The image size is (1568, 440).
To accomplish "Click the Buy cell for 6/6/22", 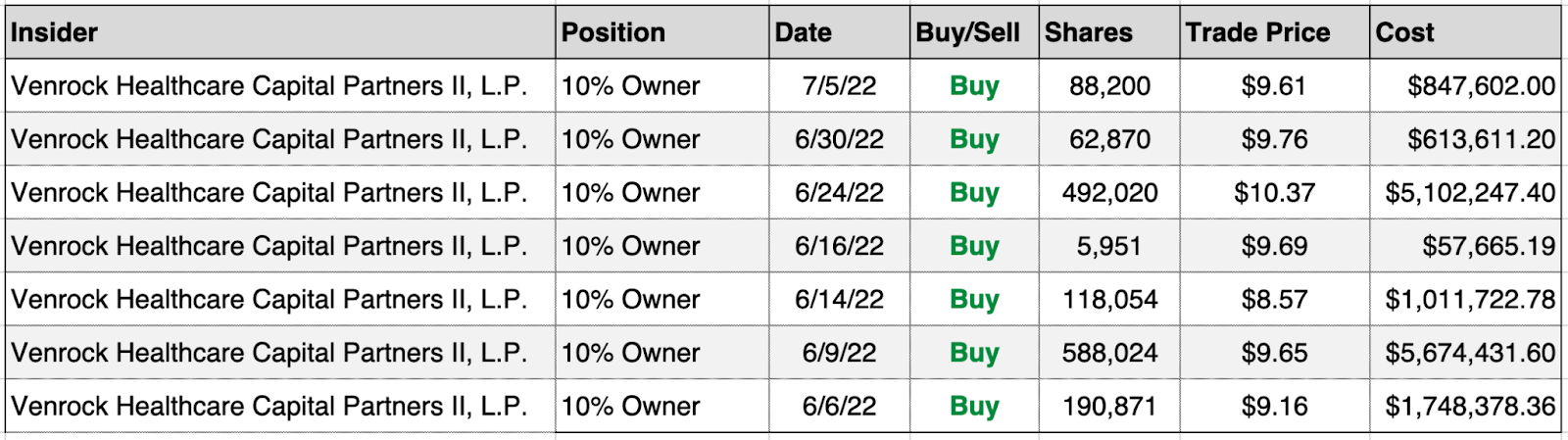I will (x=975, y=406).
